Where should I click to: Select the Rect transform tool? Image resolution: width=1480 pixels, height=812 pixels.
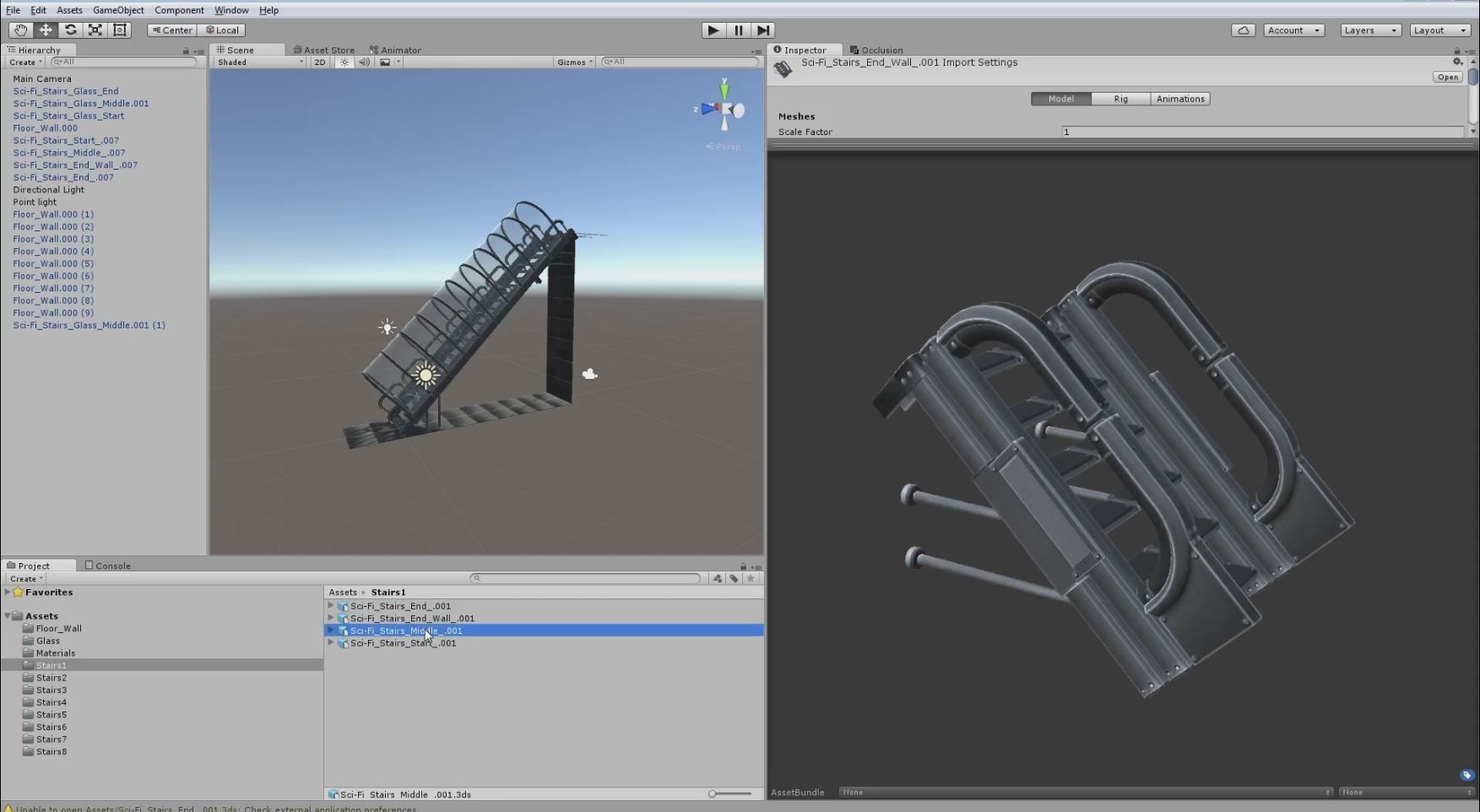tap(120, 30)
